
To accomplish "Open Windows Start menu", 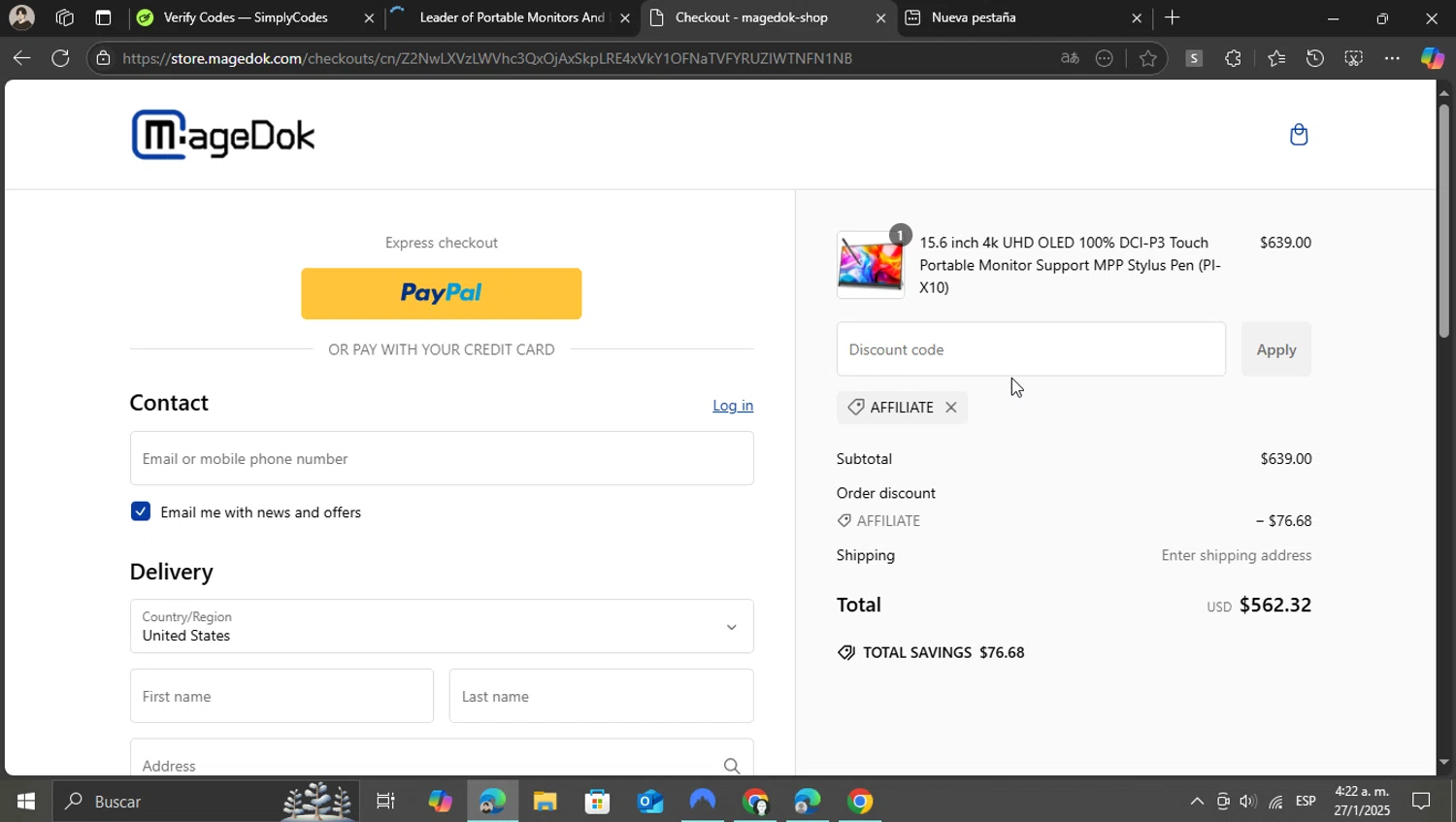I will point(26,802).
